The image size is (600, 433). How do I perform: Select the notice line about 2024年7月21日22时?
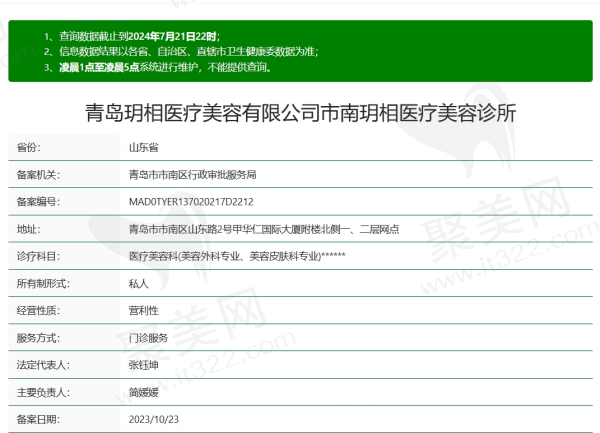132,36
